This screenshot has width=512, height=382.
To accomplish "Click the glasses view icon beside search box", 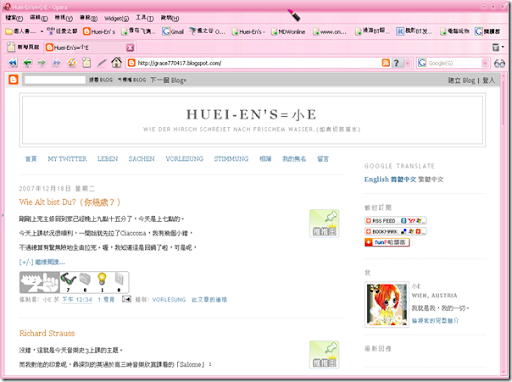I will 499,63.
